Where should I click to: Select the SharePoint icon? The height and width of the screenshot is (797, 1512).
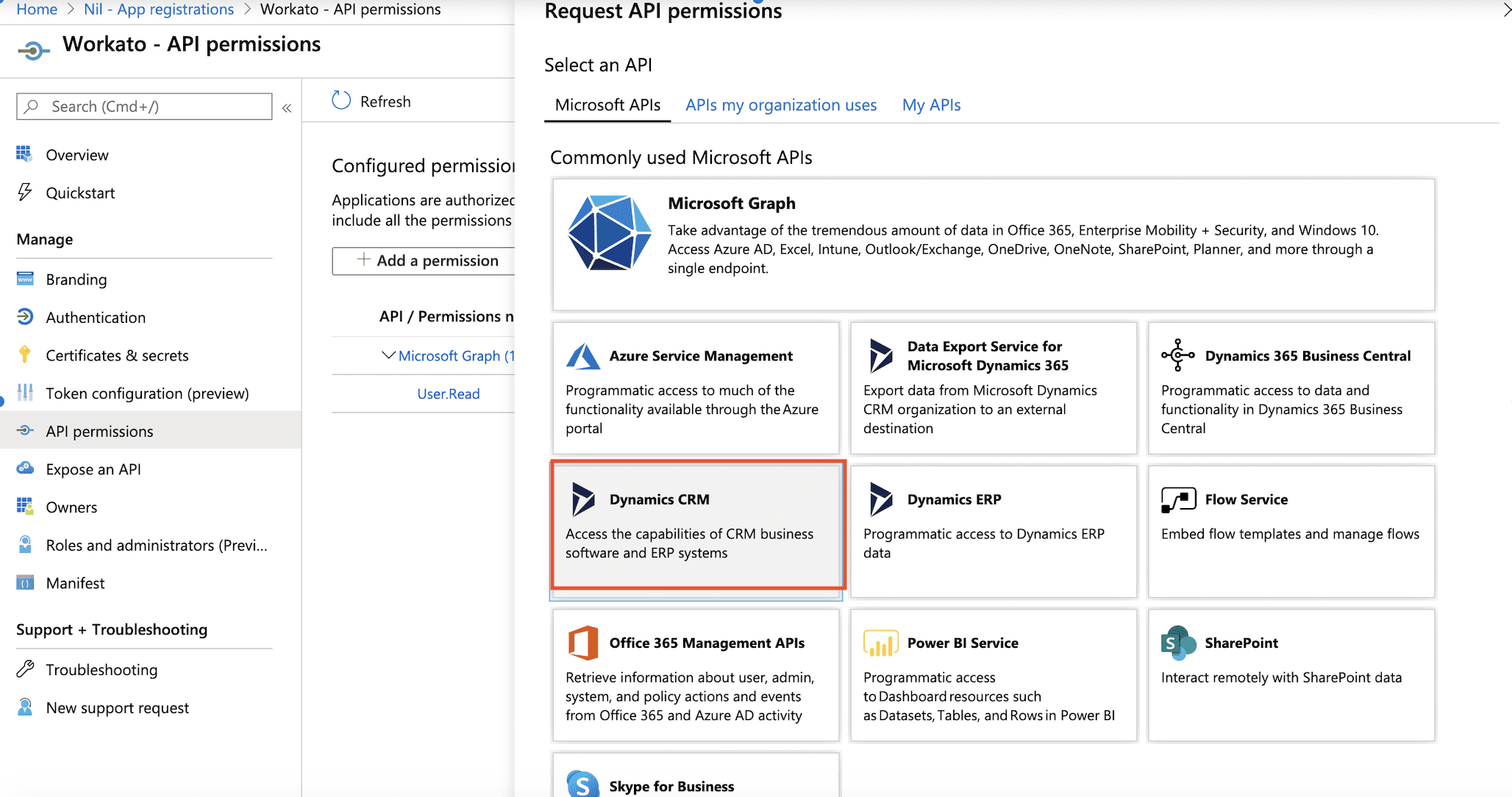click(x=1177, y=642)
